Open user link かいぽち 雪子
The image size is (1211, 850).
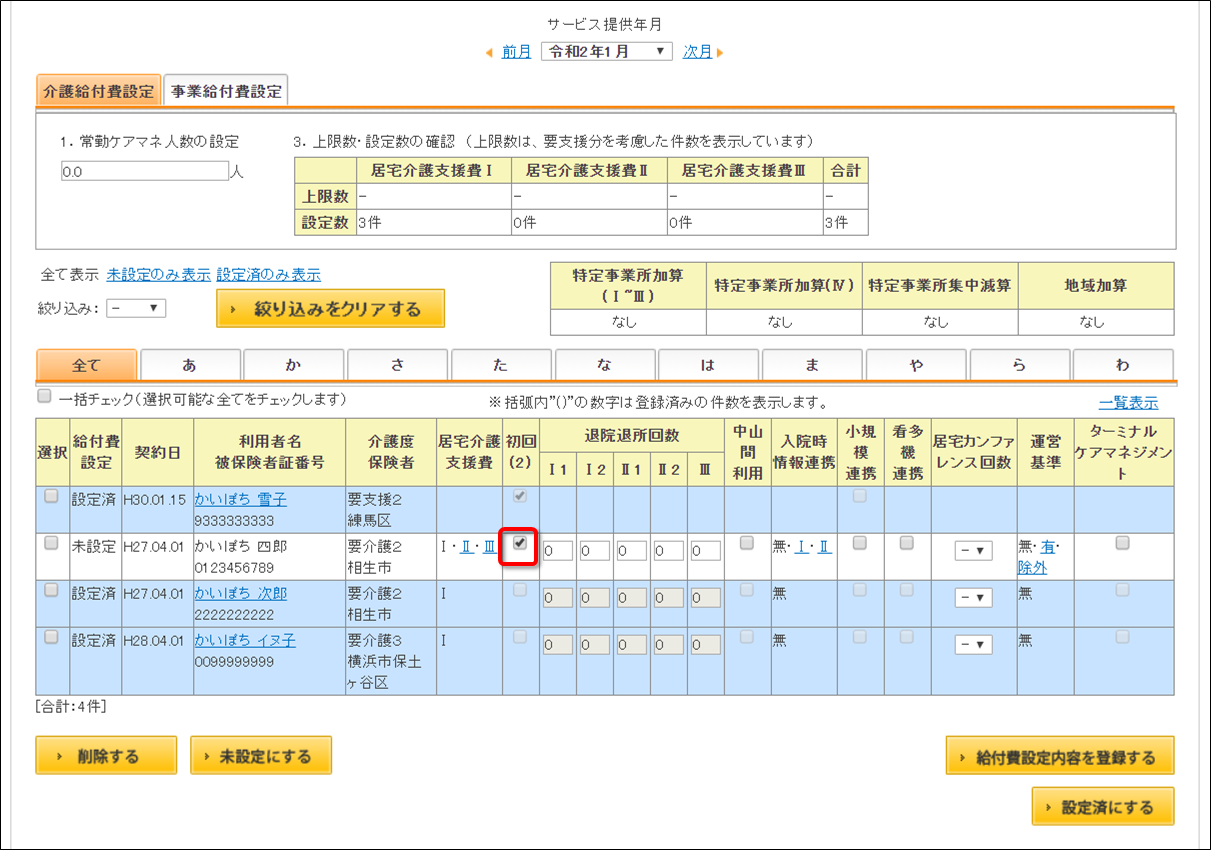[x=240, y=499]
